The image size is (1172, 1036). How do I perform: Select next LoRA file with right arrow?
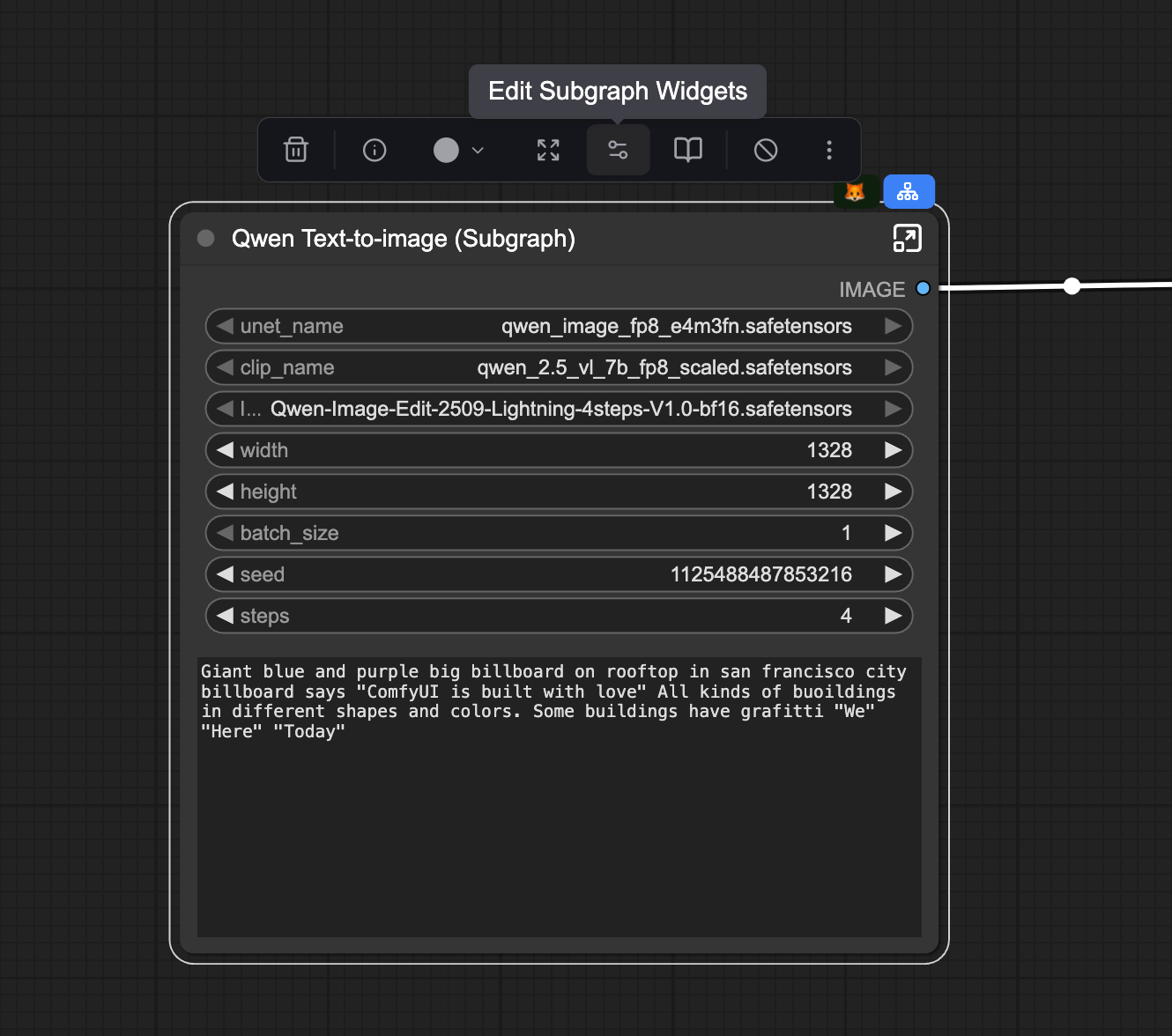click(x=894, y=409)
